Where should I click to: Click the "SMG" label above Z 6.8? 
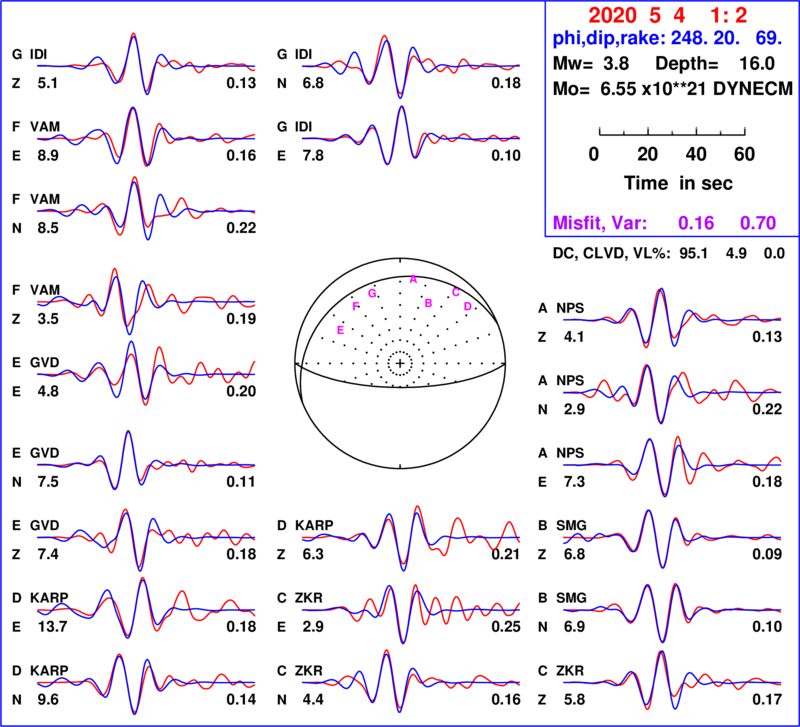click(571, 525)
